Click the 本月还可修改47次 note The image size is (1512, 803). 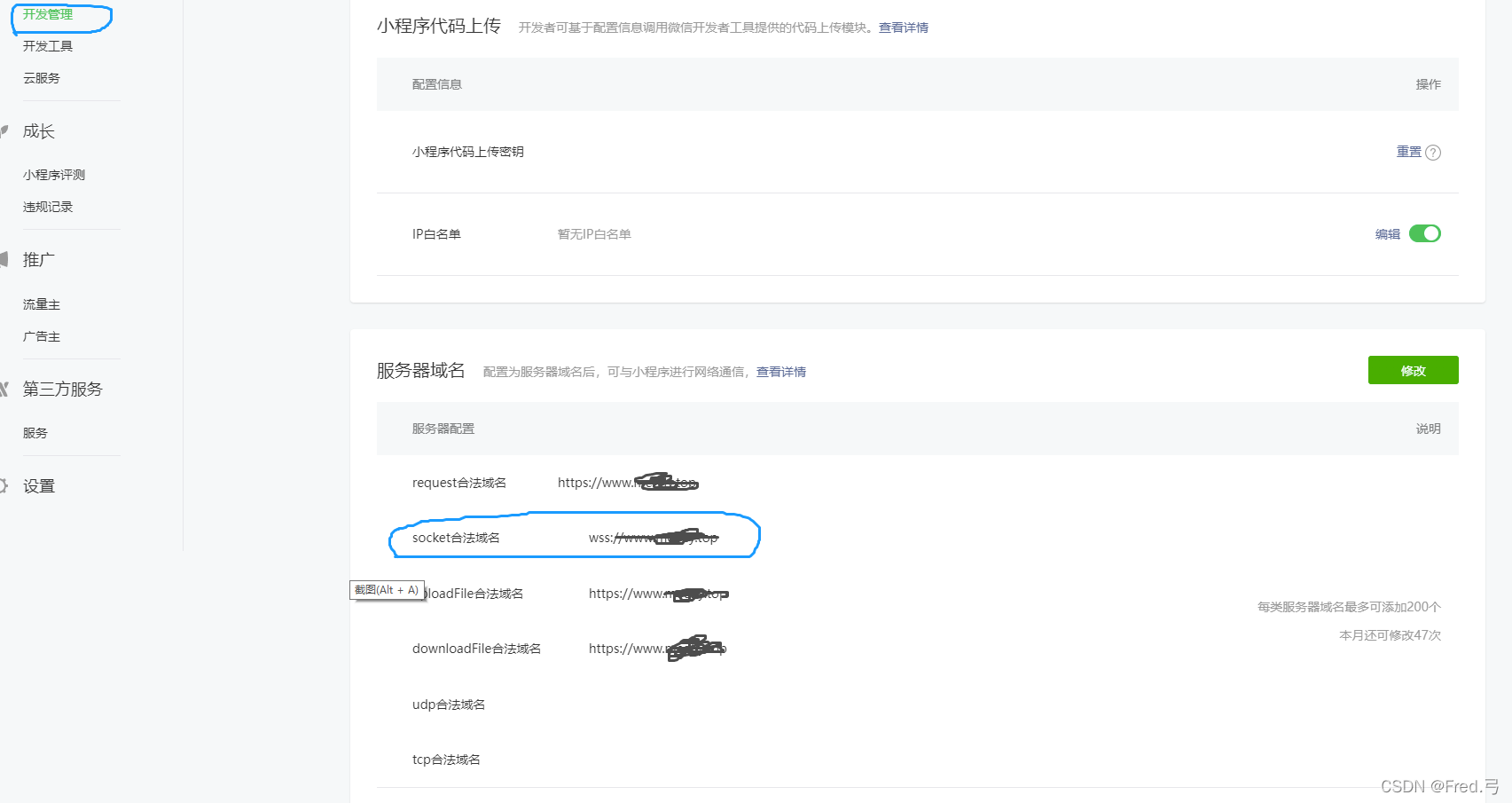pos(1391,635)
